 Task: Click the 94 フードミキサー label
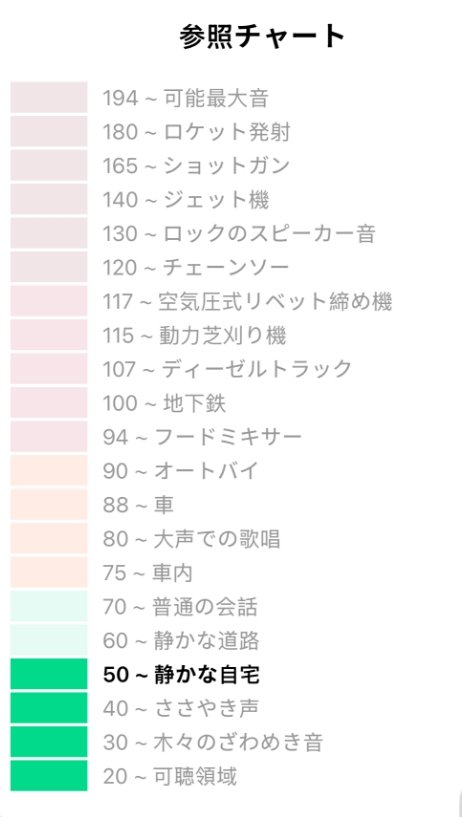[x=202, y=437]
